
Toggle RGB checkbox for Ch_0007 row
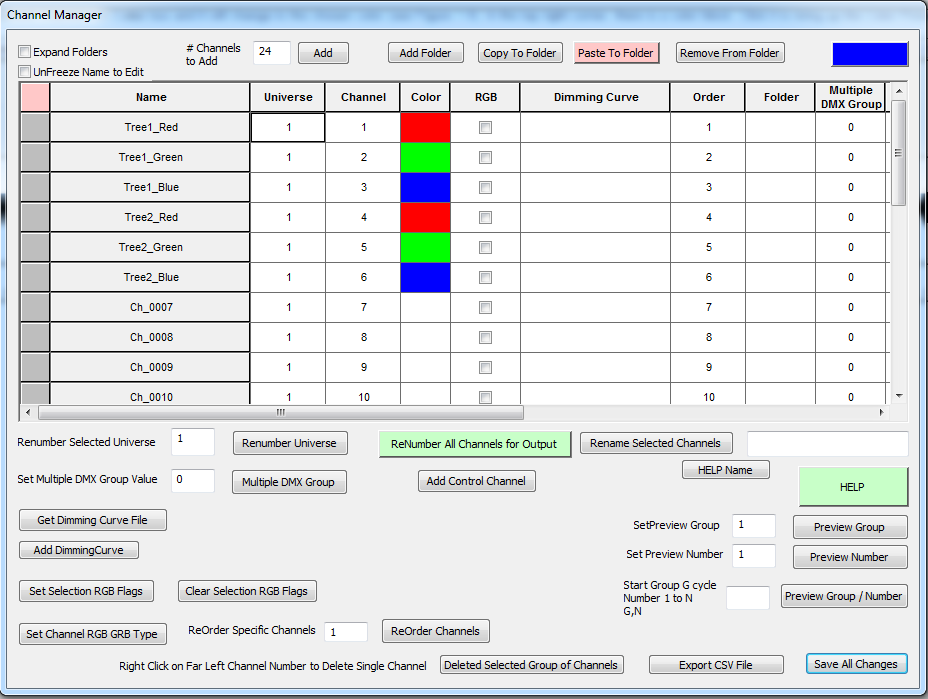pos(485,307)
